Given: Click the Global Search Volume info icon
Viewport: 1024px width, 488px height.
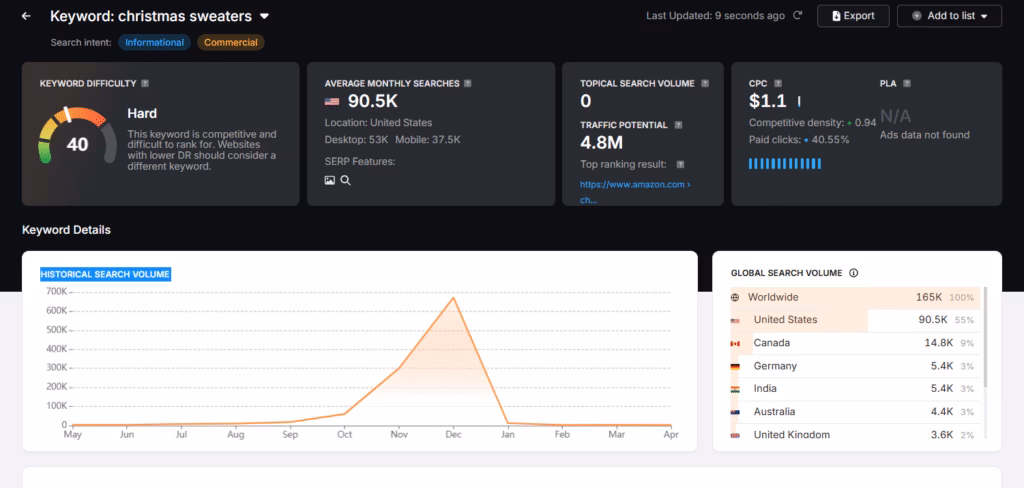Looking at the screenshot, I should (x=853, y=273).
